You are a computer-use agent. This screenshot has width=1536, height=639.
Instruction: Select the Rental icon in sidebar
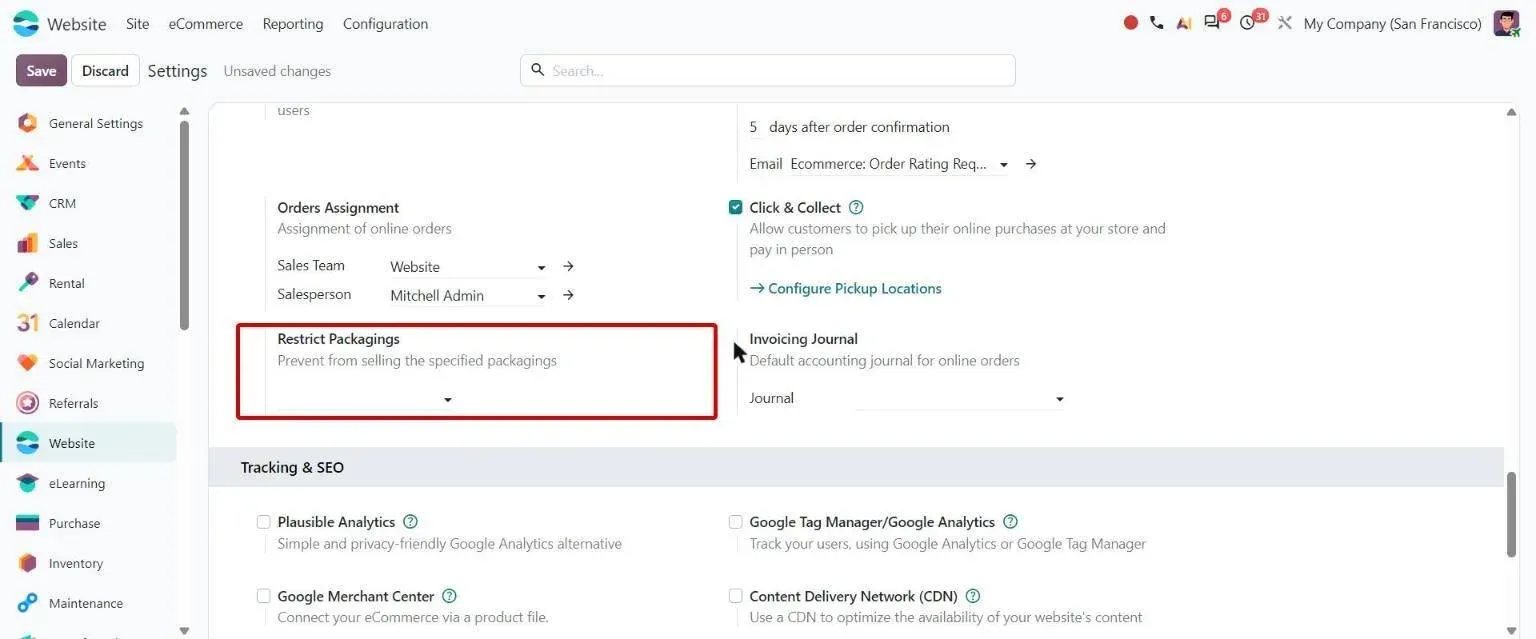[28, 283]
